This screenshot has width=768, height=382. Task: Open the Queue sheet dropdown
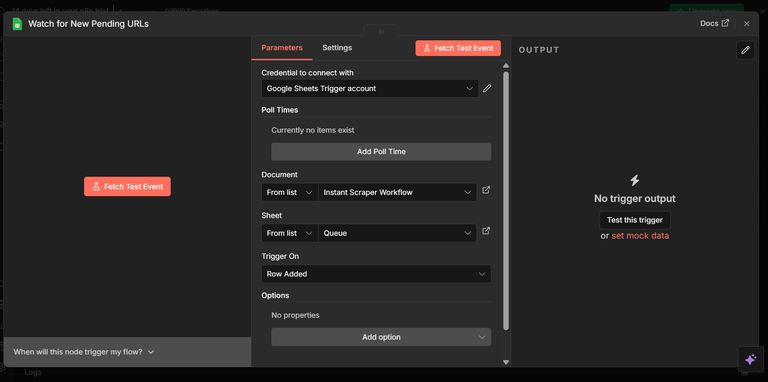coord(397,233)
